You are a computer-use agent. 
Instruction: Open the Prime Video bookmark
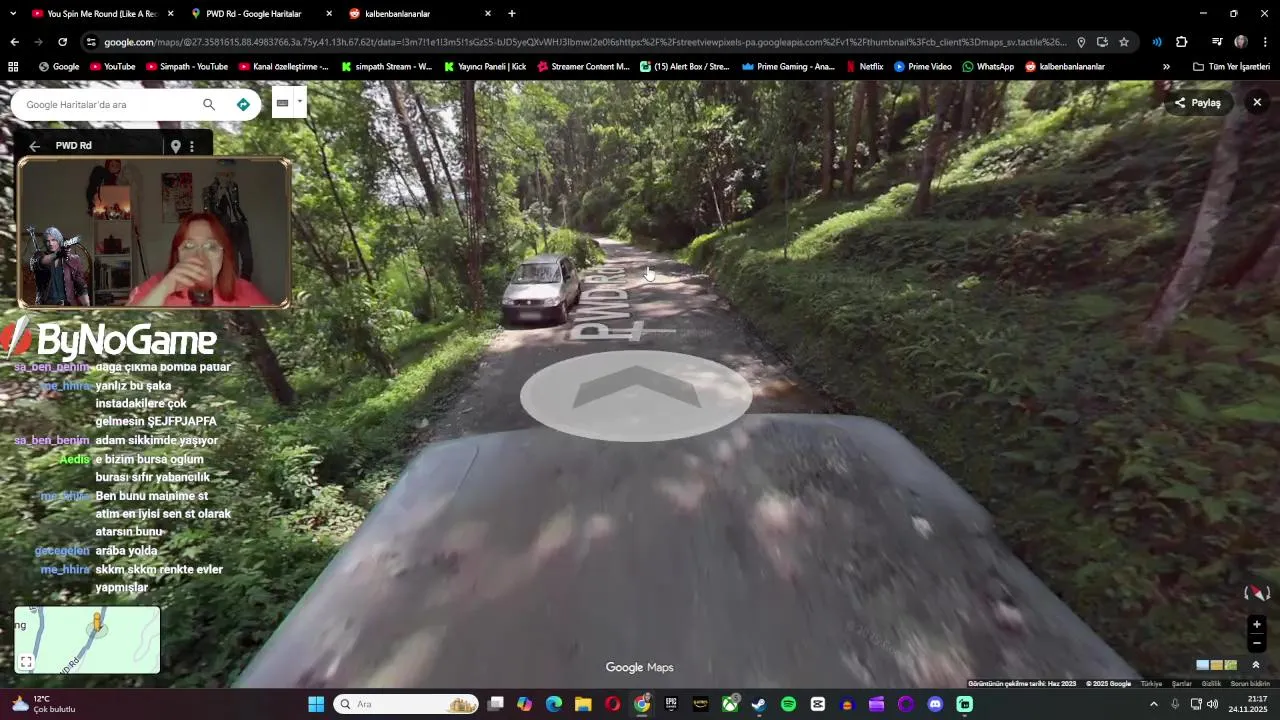[923, 67]
